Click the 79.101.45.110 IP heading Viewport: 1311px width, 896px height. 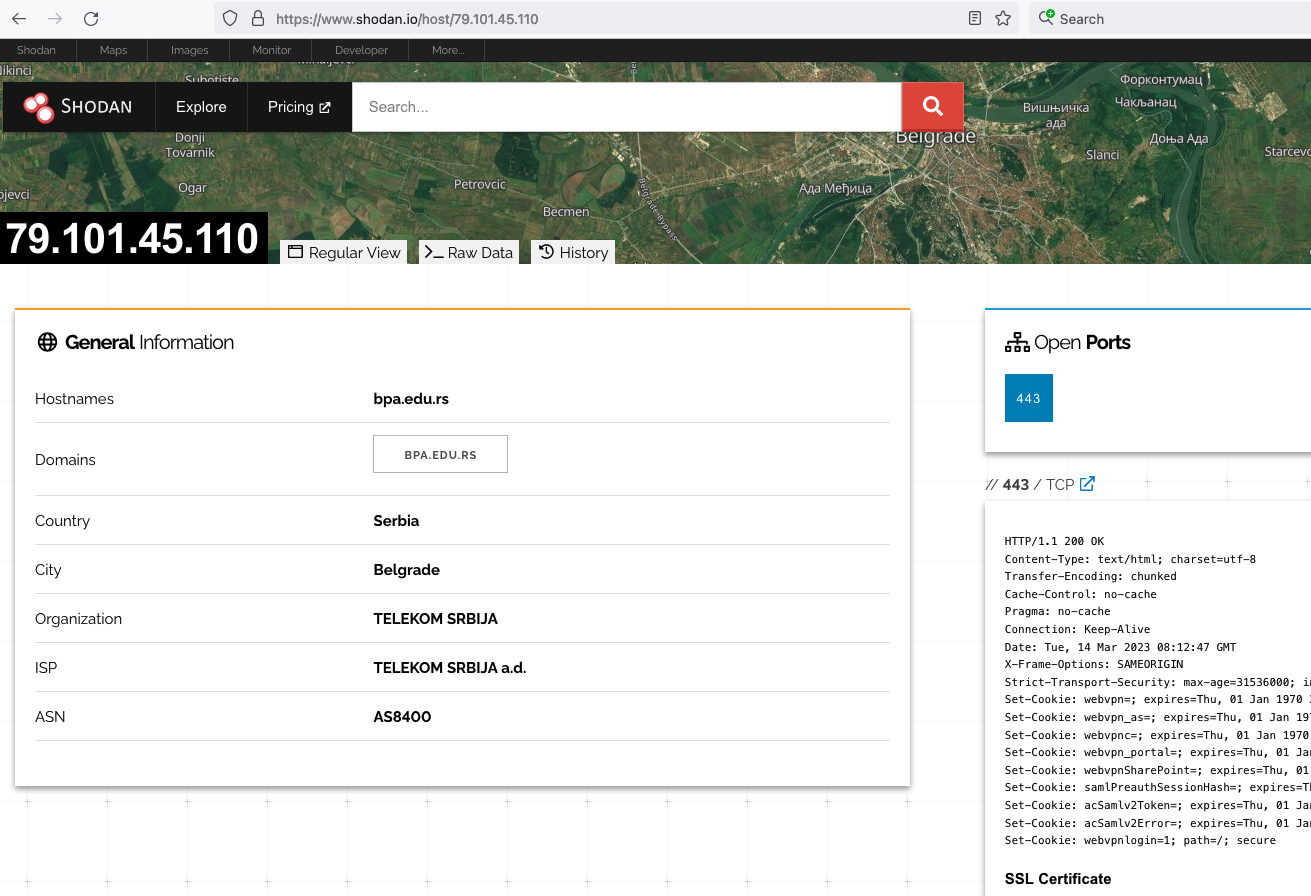(x=133, y=239)
